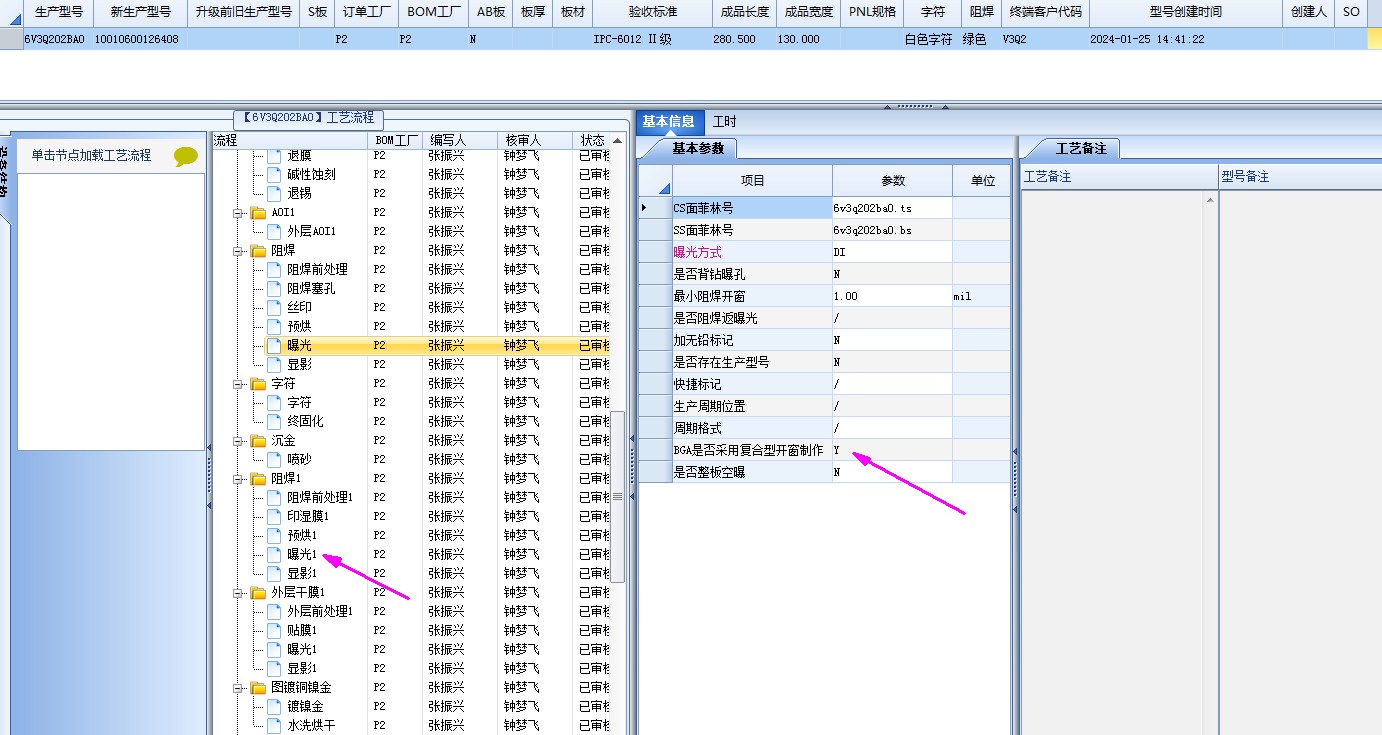1382x735 pixels.
Task: Collapse the 阻焊1 tree node
Action: (x=239, y=479)
